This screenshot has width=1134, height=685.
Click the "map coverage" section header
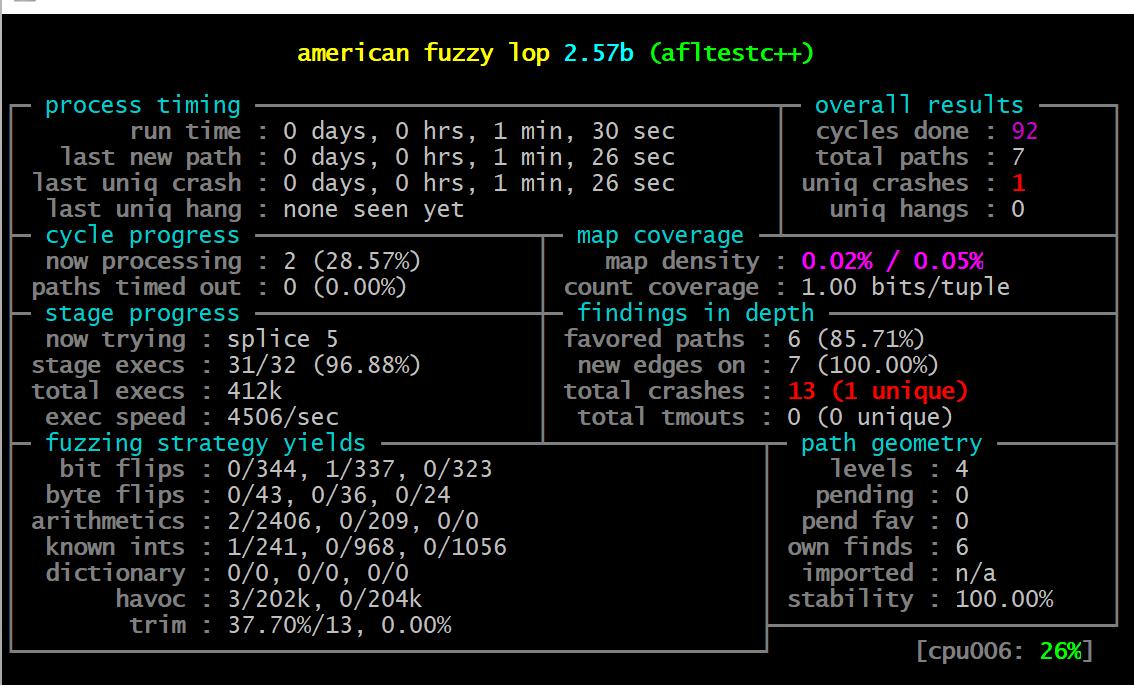coord(660,235)
